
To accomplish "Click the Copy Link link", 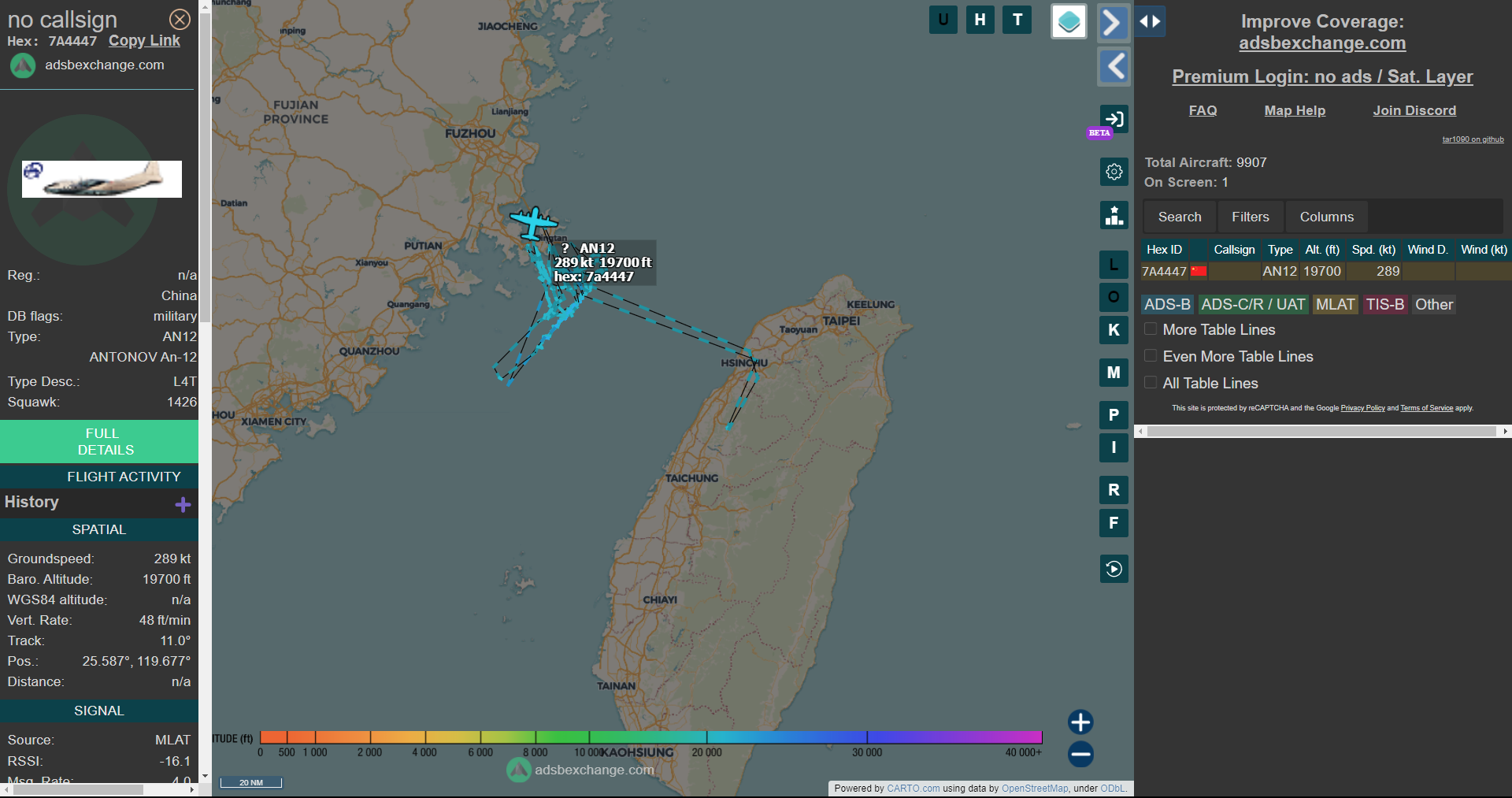I will click(x=144, y=41).
